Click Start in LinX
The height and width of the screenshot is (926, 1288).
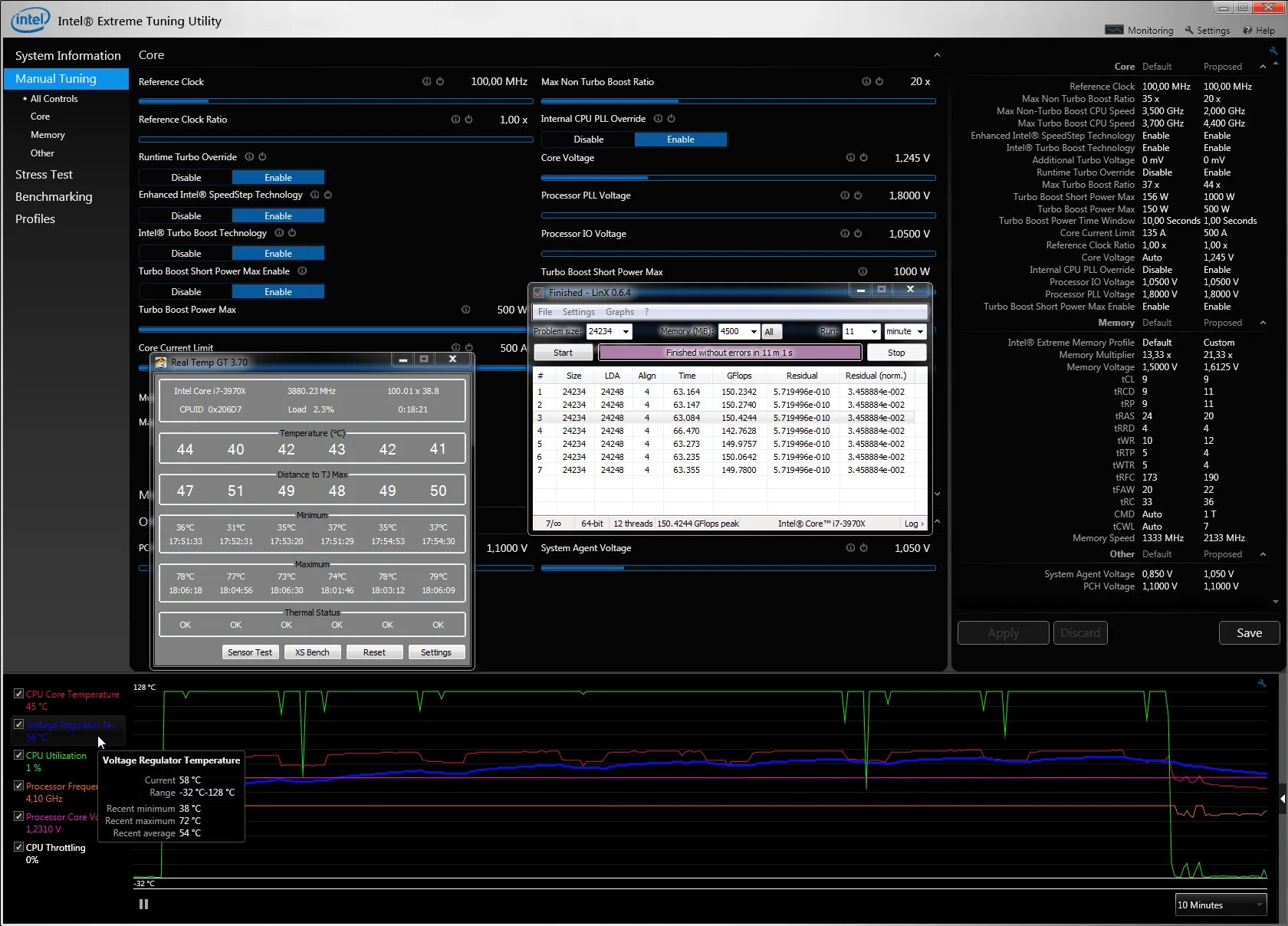563,353
